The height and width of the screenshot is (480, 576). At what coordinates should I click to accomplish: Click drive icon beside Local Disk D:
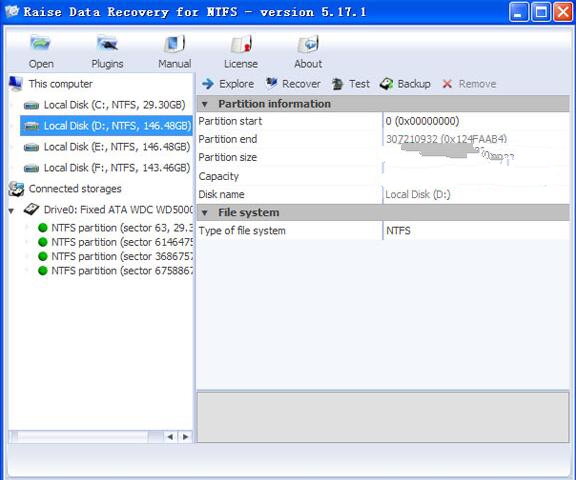tap(31, 126)
